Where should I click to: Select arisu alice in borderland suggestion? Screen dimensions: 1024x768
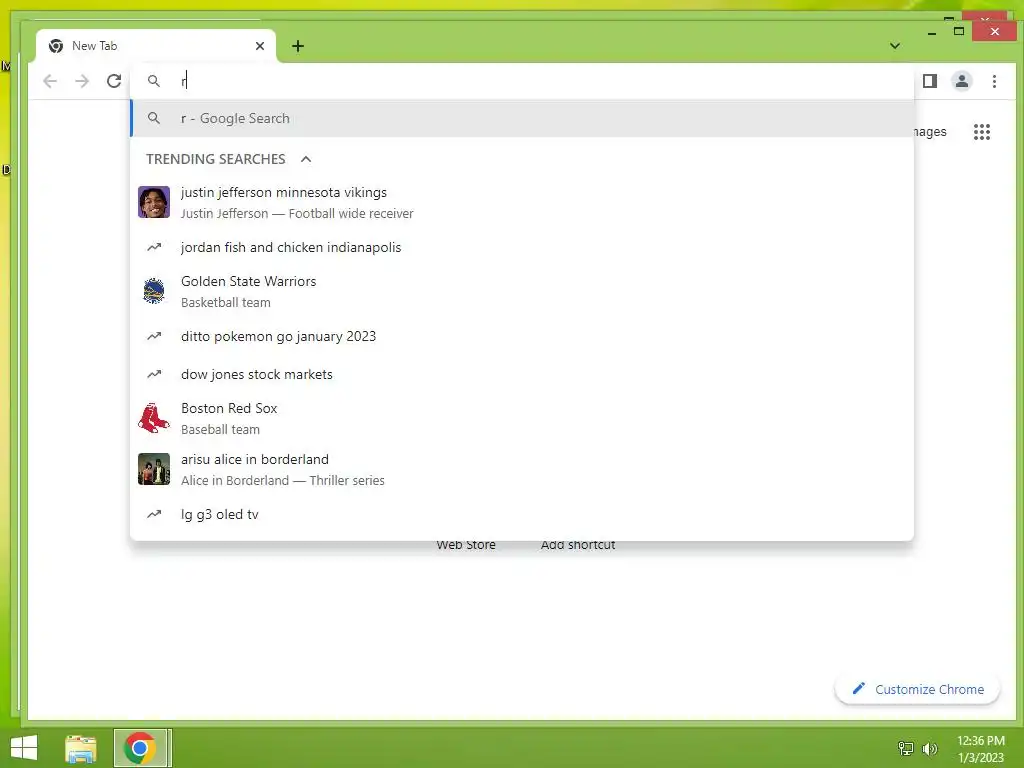coord(522,470)
